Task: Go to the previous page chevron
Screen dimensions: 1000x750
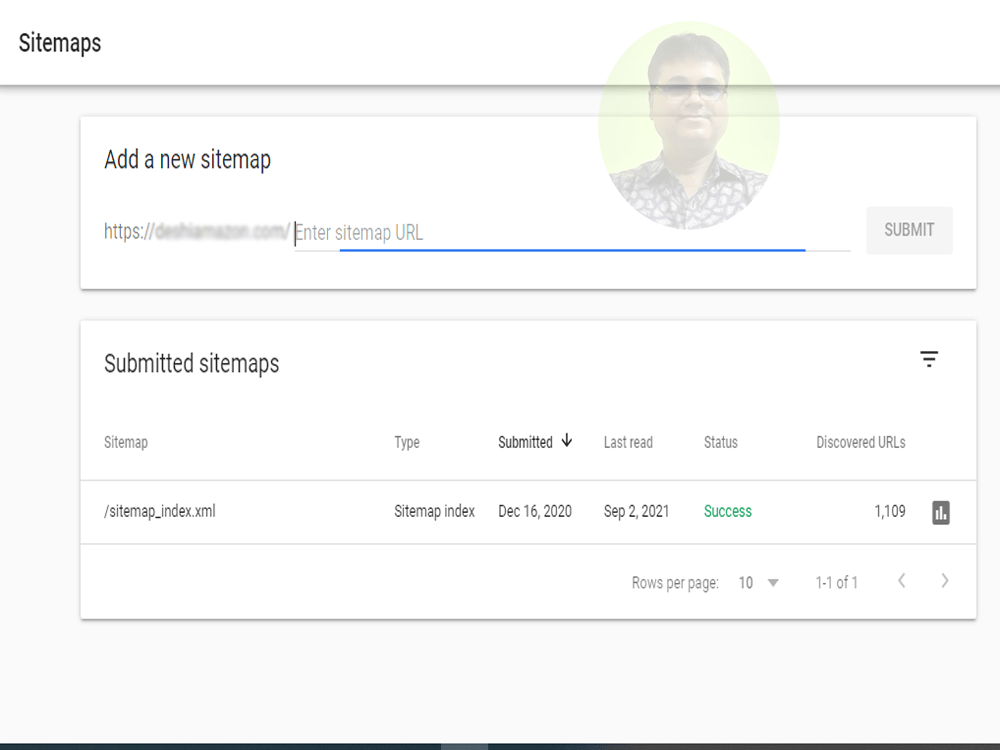Action: pyautogui.click(x=901, y=581)
